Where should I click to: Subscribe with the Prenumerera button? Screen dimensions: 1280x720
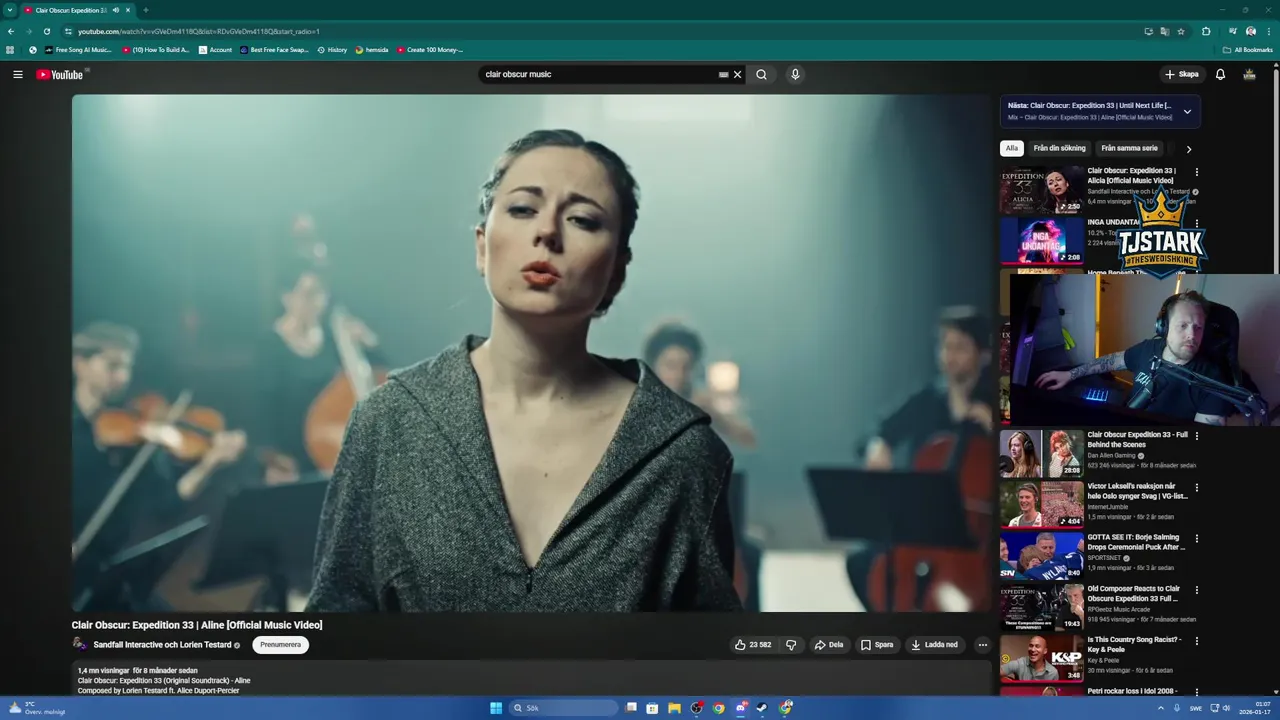pos(280,645)
